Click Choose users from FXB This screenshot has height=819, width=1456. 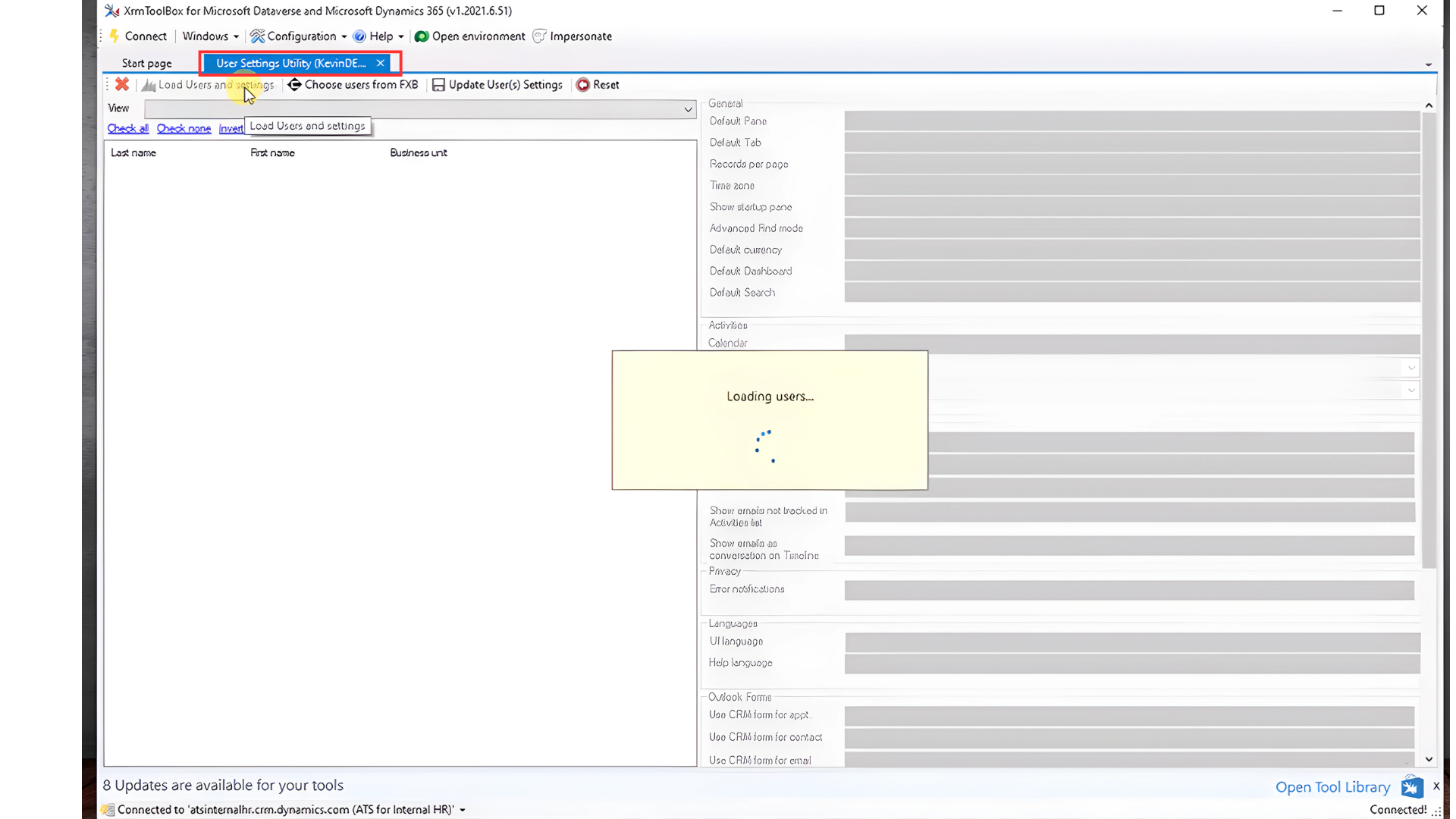click(x=353, y=84)
